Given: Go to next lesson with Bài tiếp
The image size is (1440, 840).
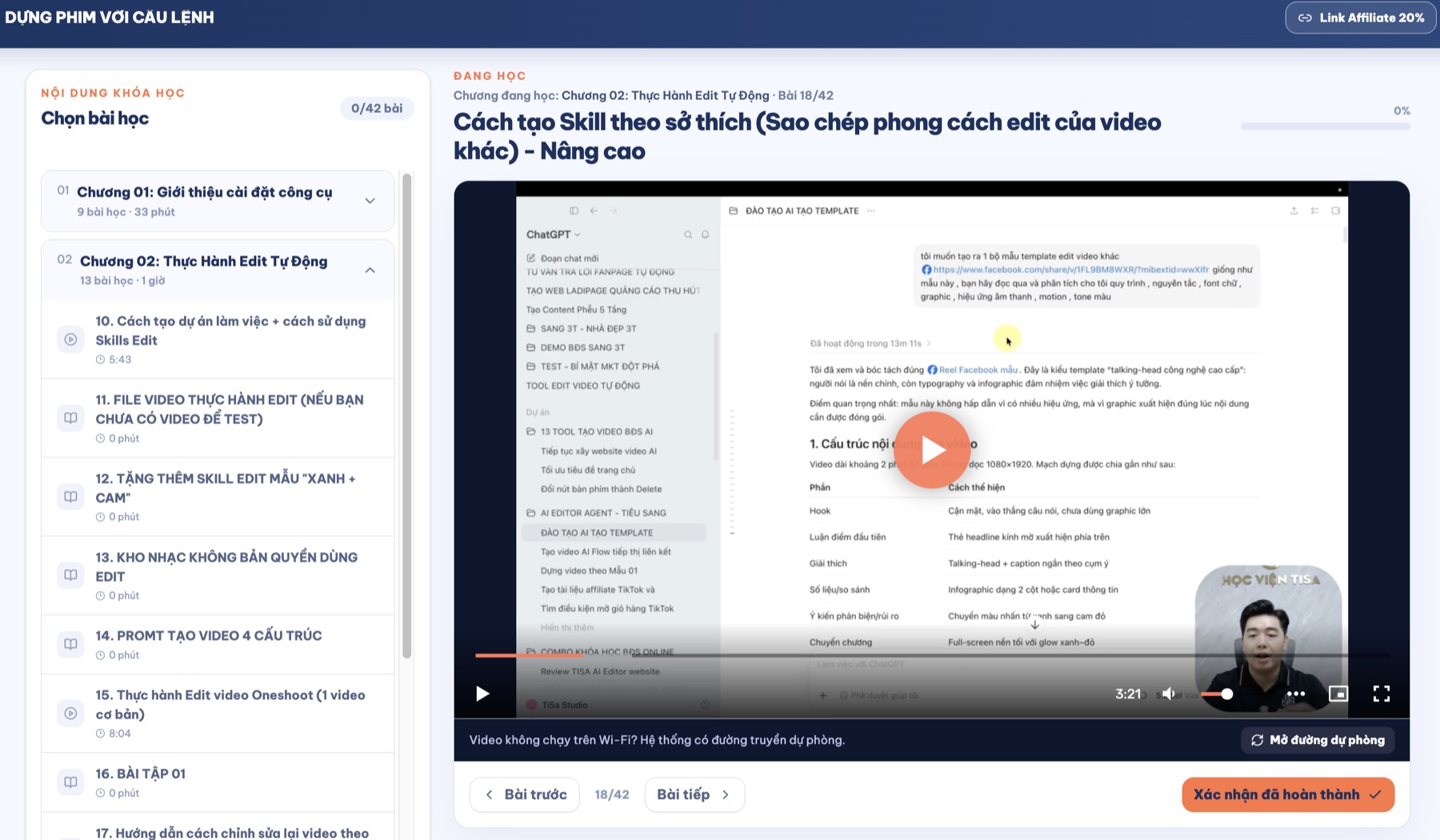Looking at the screenshot, I should [x=694, y=794].
